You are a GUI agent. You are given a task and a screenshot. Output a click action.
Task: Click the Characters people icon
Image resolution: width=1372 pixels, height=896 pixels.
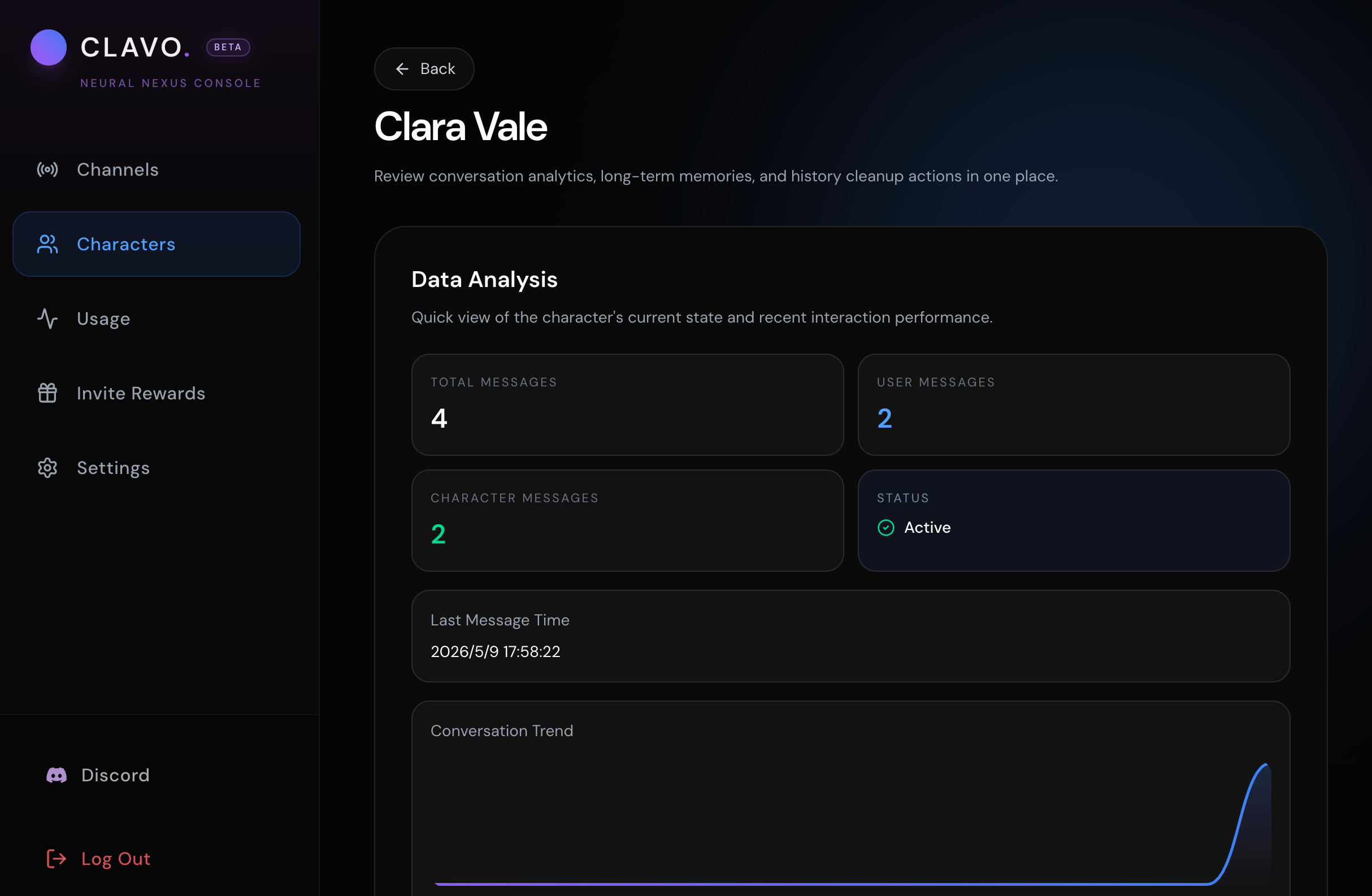47,243
